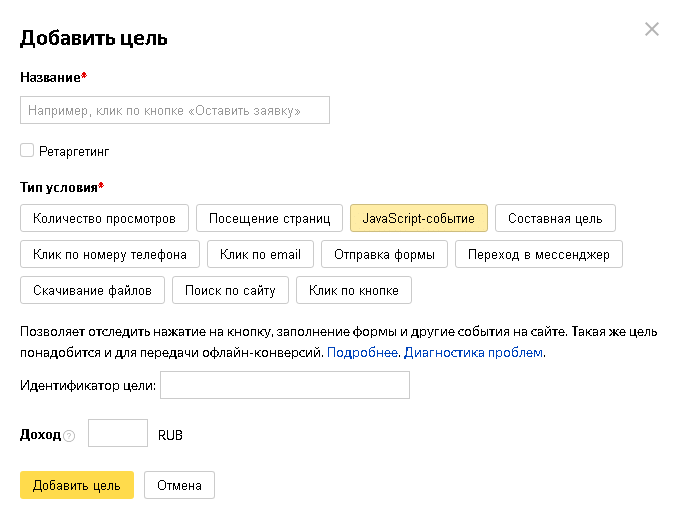Image resolution: width=680 pixels, height=516 pixels.
Task: Click the Доход amount field
Action: click(x=118, y=434)
